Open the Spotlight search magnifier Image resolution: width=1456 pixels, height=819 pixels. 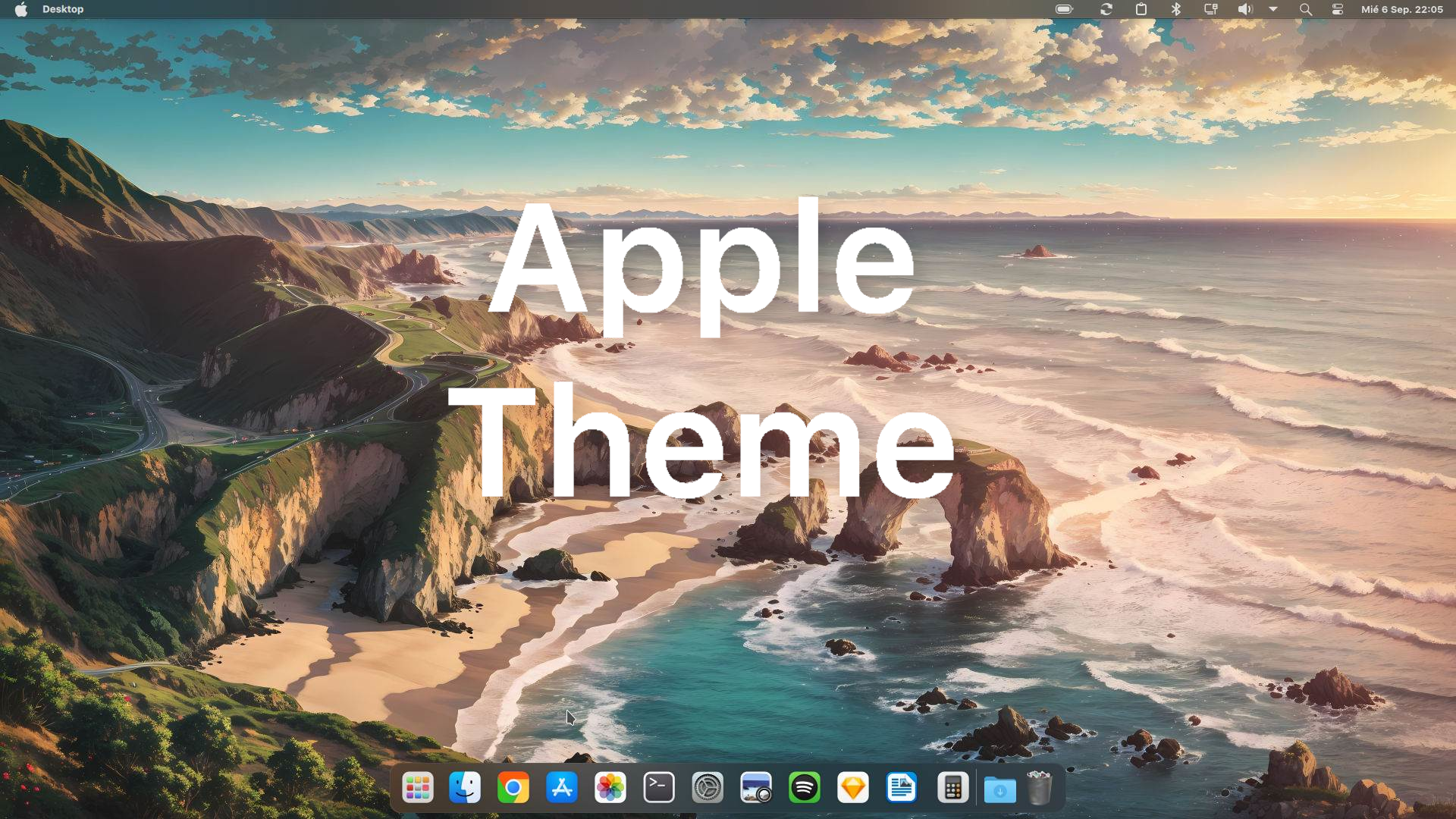1305,9
